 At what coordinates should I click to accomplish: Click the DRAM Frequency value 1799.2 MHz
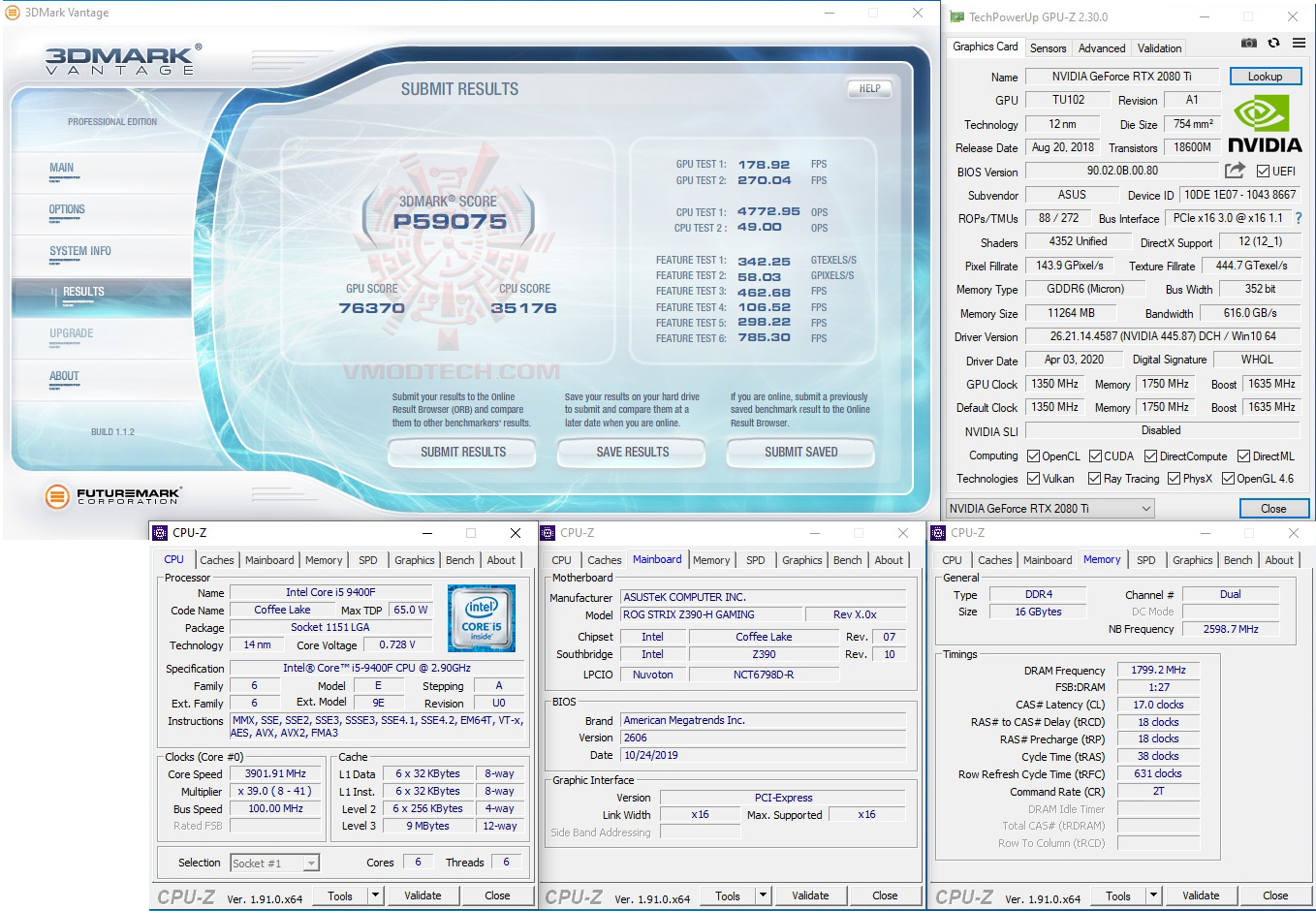[x=1158, y=670]
